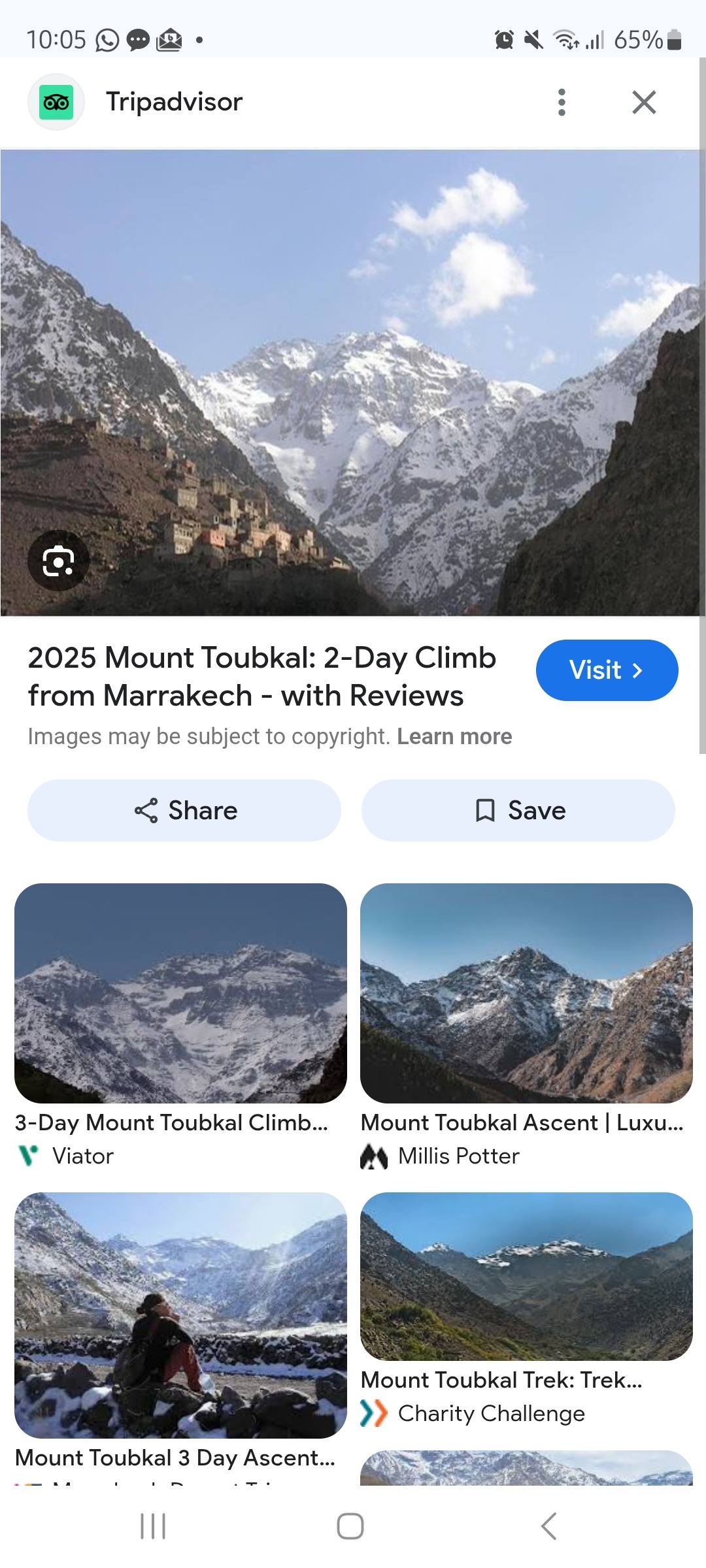Tap the Google Lens search icon
This screenshot has width=706, height=1568.
pos(58,561)
